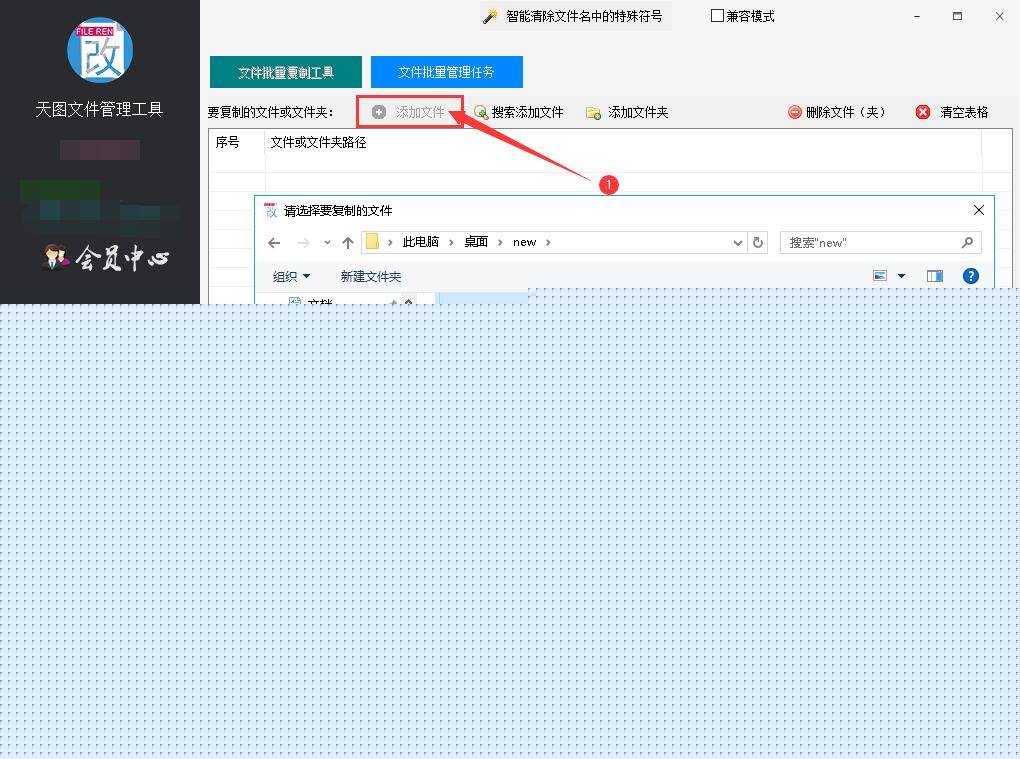Click 添加文件夹 button
Image resolution: width=1020 pixels, height=759 pixels.
point(627,112)
